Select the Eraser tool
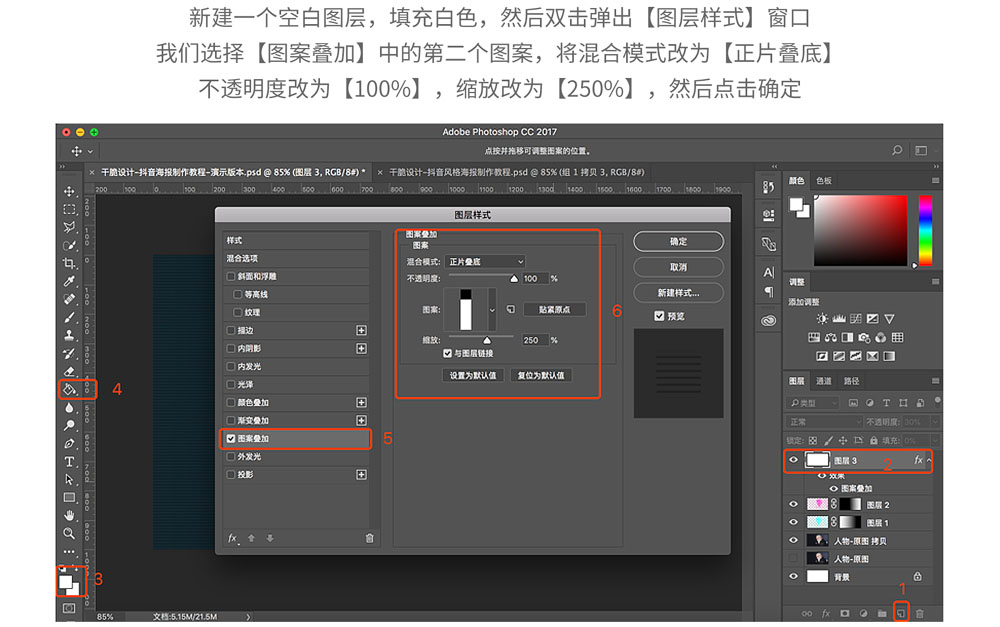The height and width of the screenshot is (627, 1000). (69, 371)
